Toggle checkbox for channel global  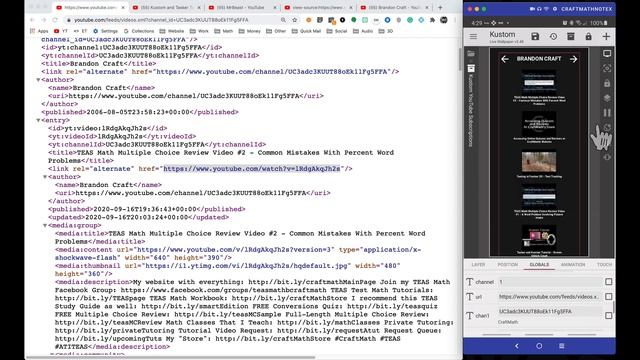pos(609,282)
